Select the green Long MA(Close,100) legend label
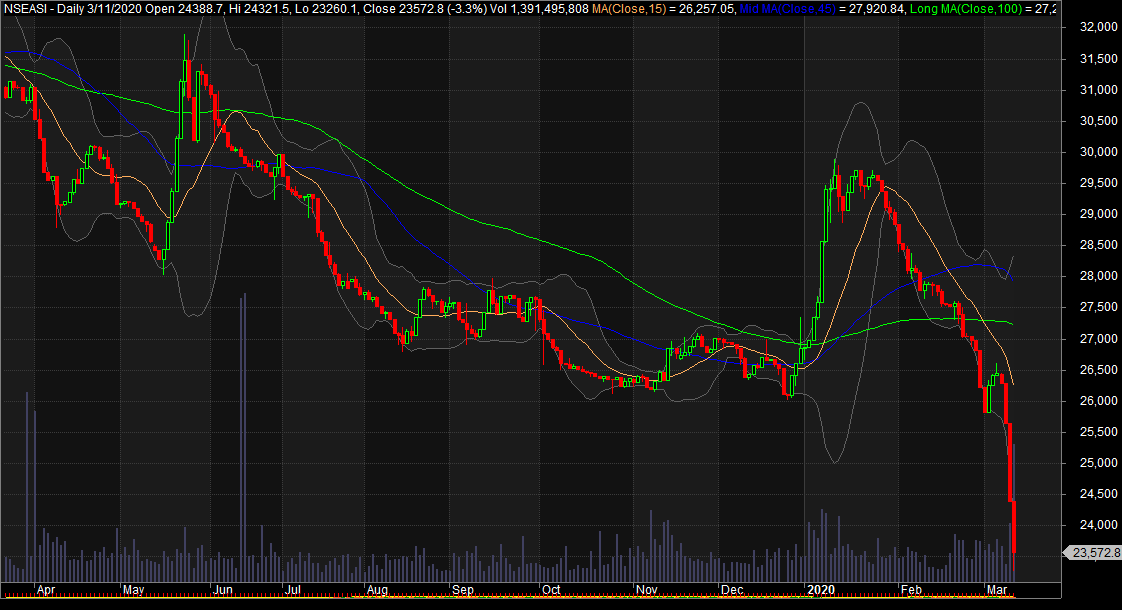Viewport: 1122px width, 610px height. tap(966, 9)
